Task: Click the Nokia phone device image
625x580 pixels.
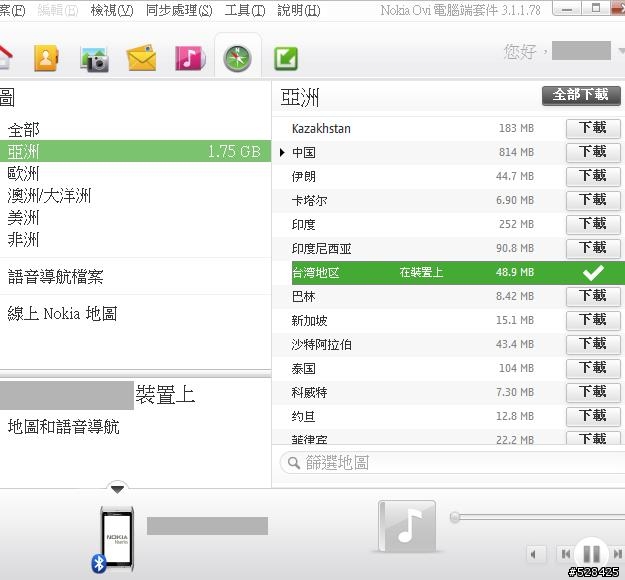Action: [117, 538]
